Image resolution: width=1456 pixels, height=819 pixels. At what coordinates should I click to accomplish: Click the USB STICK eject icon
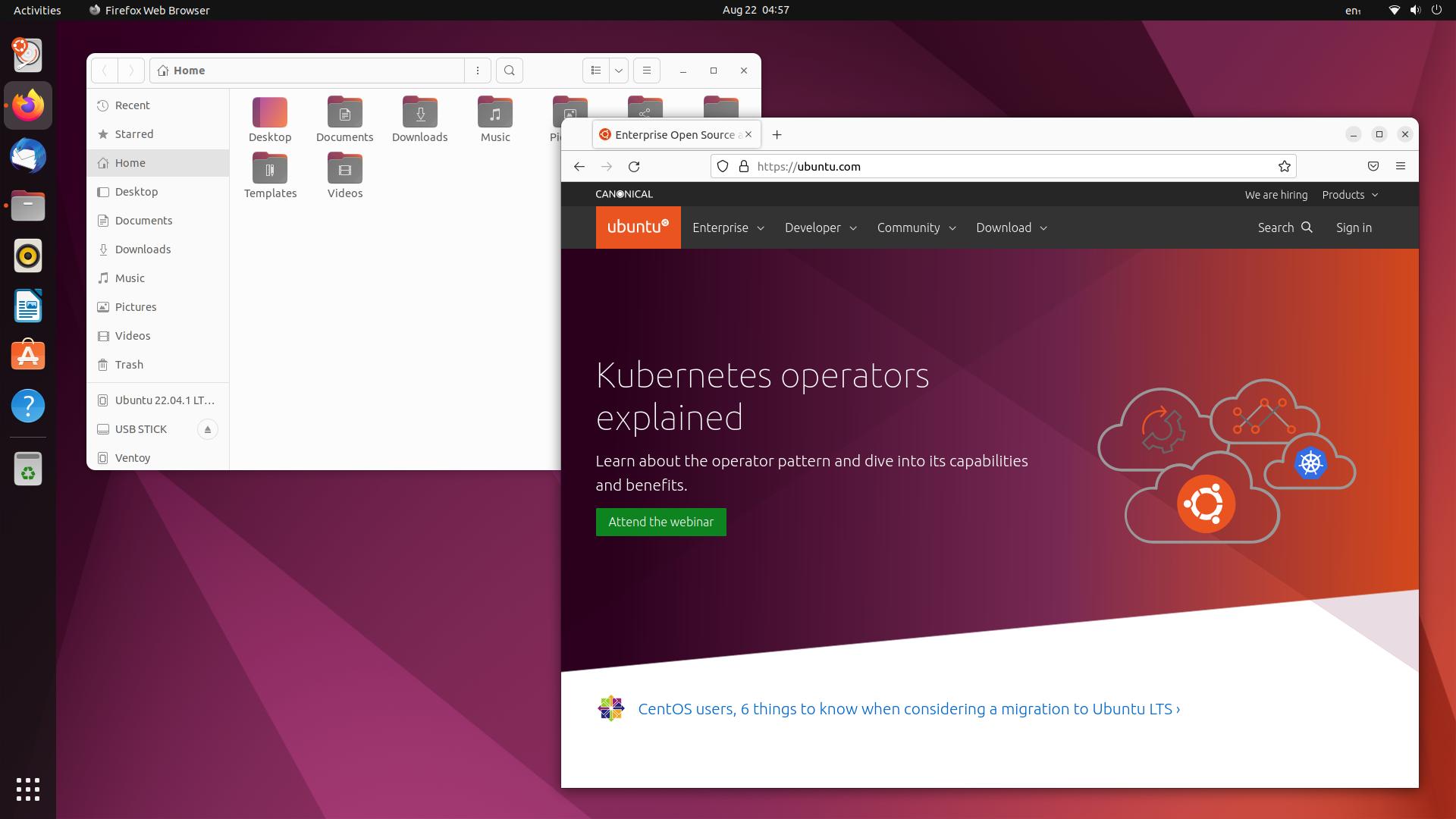pyautogui.click(x=207, y=429)
